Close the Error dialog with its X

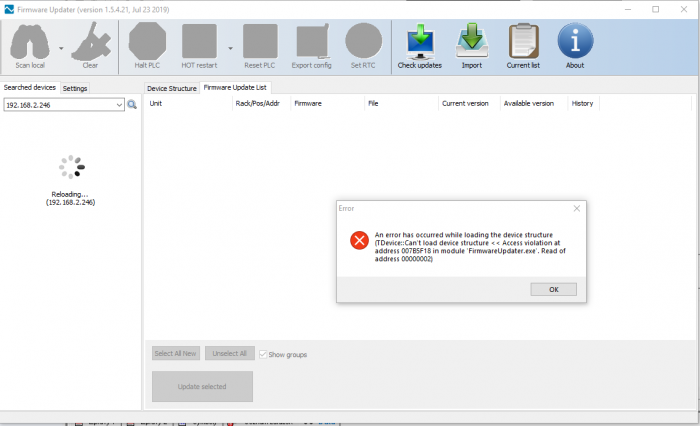click(x=576, y=208)
